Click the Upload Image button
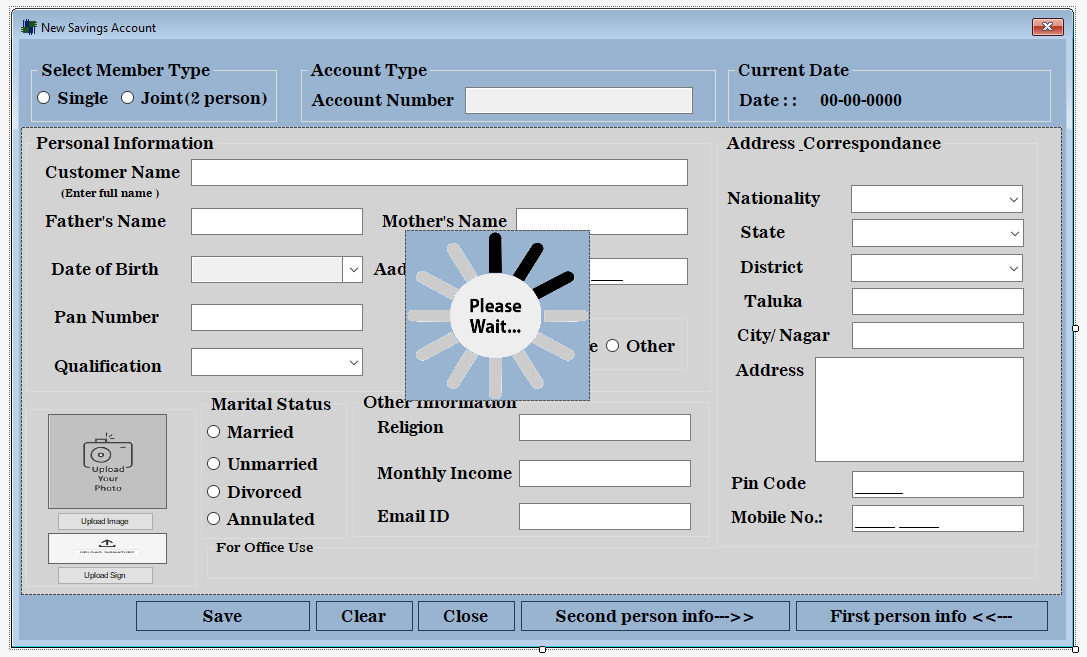This screenshot has width=1087, height=657. tap(105, 521)
